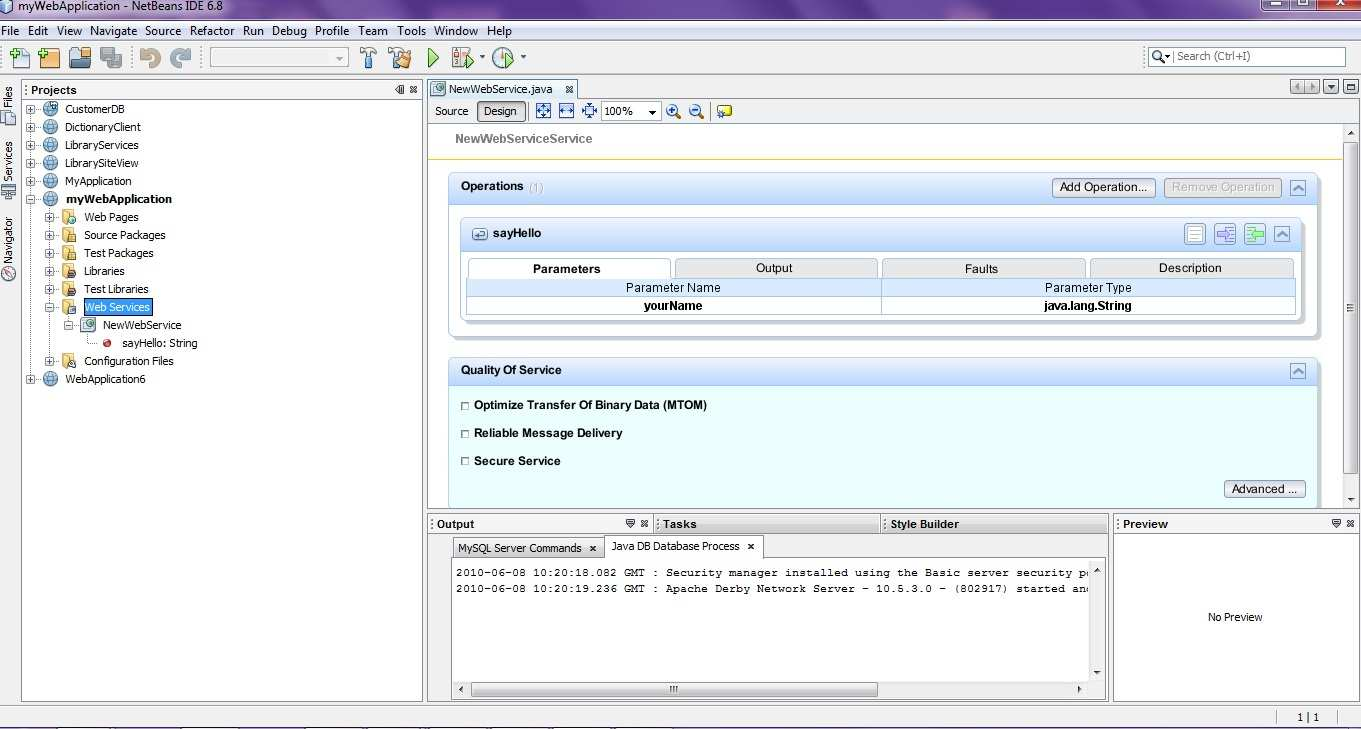1361x729 pixels.
Task: Run the main project with green arrow
Action: pyautogui.click(x=433, y=58)
